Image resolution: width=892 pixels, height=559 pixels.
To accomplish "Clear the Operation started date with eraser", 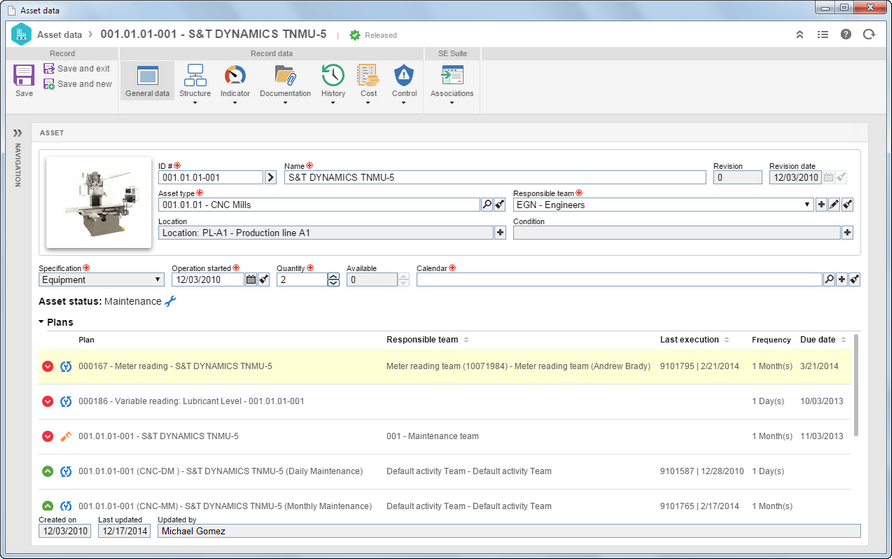I will 264,280.
